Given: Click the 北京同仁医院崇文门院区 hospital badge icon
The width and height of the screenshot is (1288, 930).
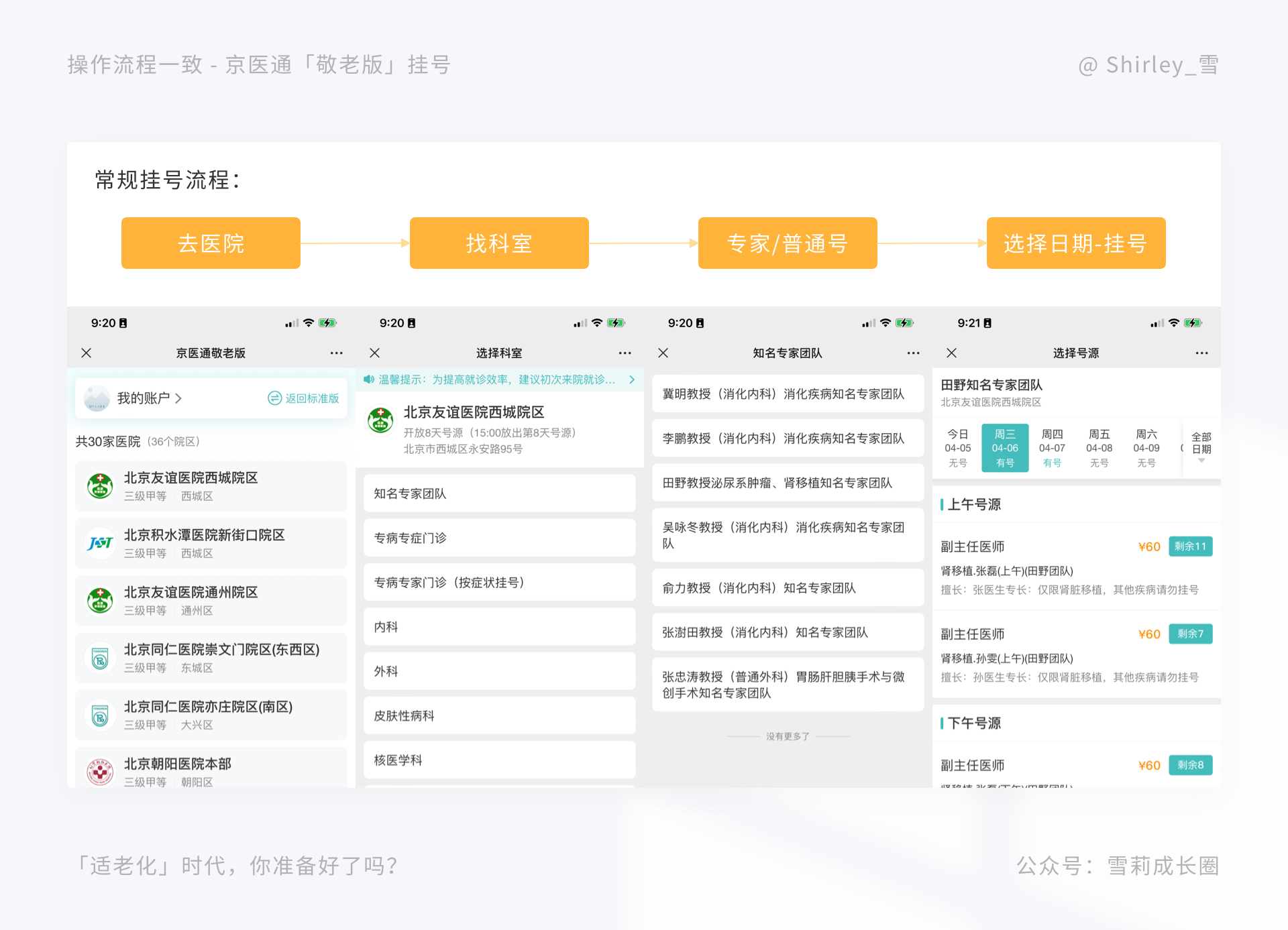Looking at the screenshot, I should 99,658.
